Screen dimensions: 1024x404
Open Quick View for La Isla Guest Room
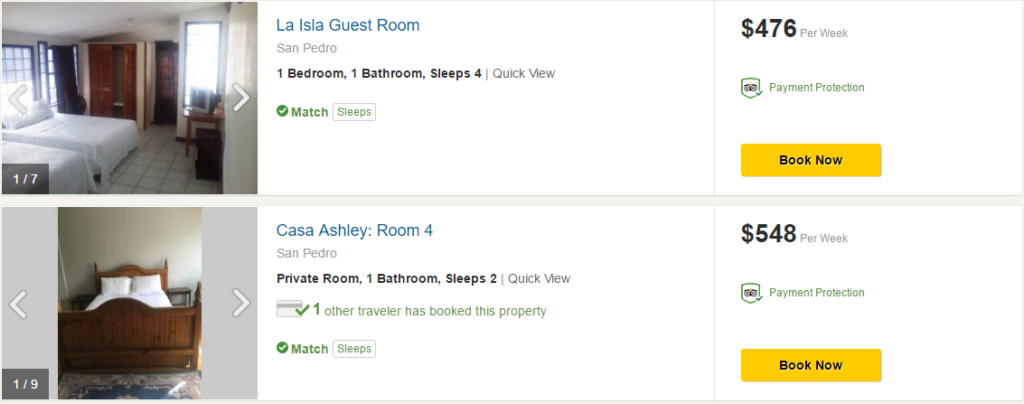524,73
